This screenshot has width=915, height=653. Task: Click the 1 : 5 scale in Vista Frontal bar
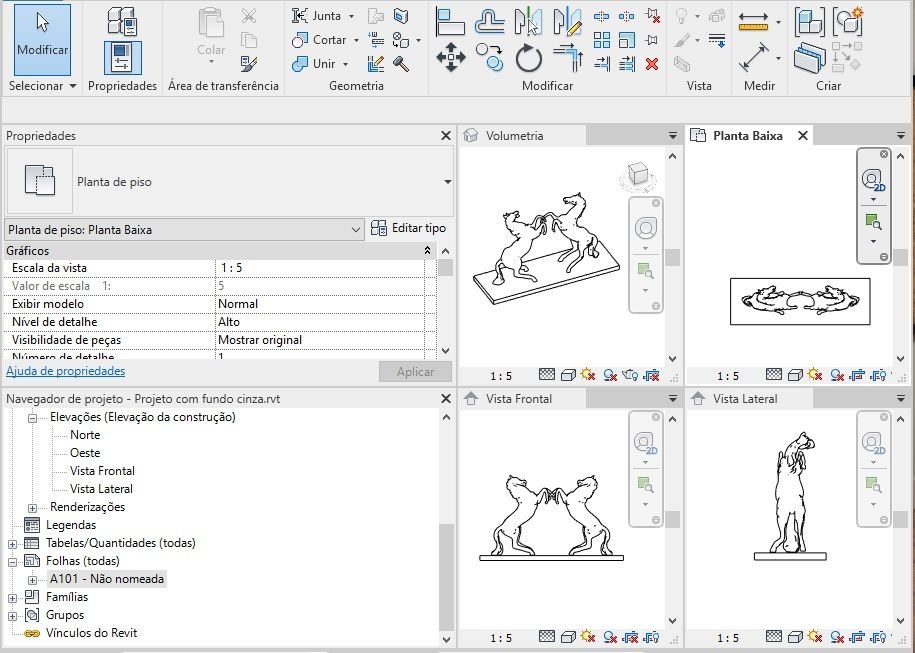click(501, 638)
